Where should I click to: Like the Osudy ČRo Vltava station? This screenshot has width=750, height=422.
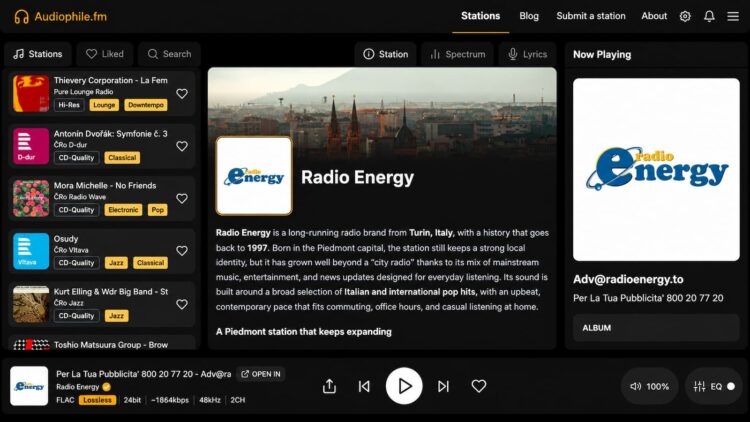[182, 251]
